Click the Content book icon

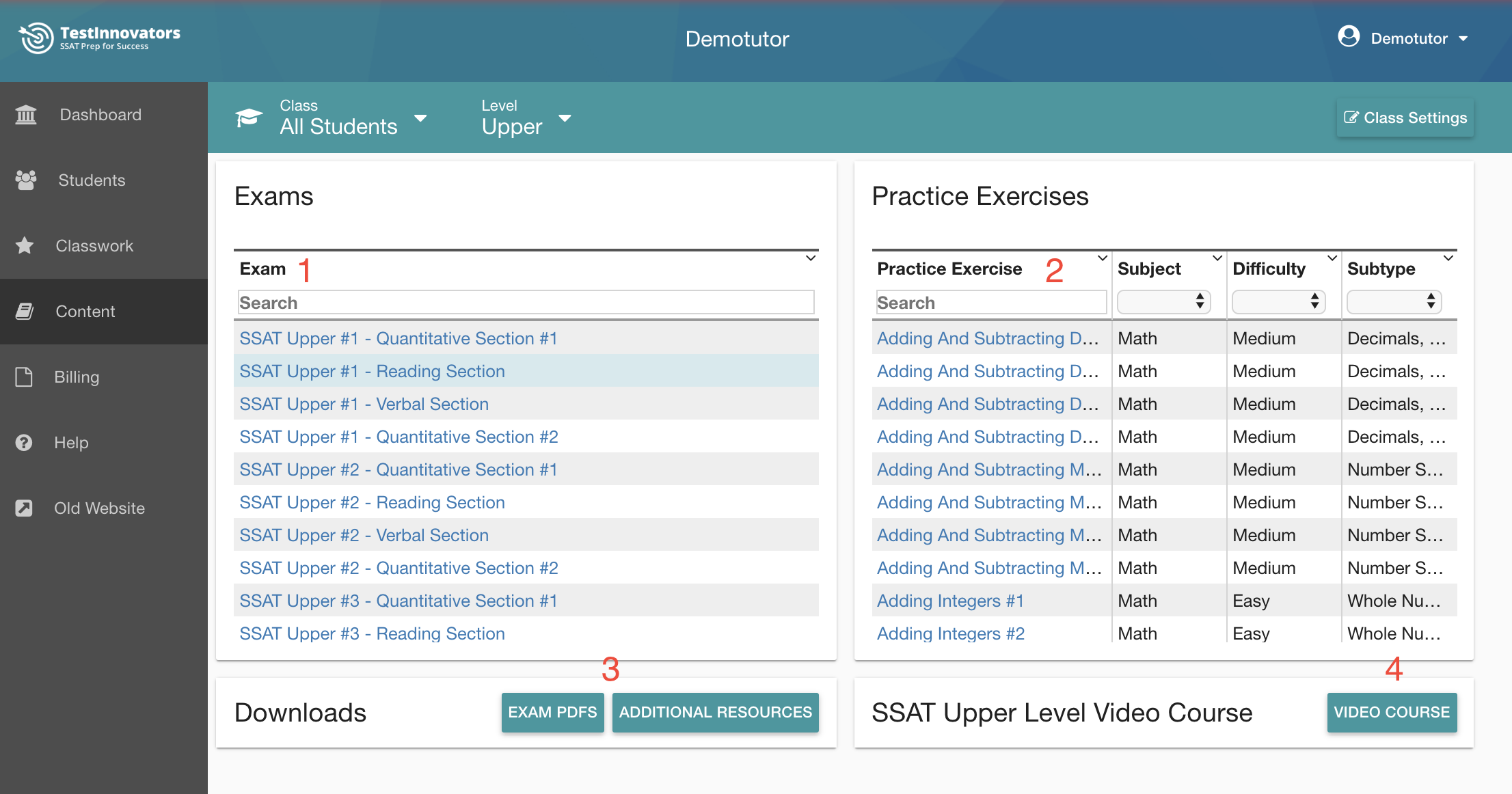25,311
